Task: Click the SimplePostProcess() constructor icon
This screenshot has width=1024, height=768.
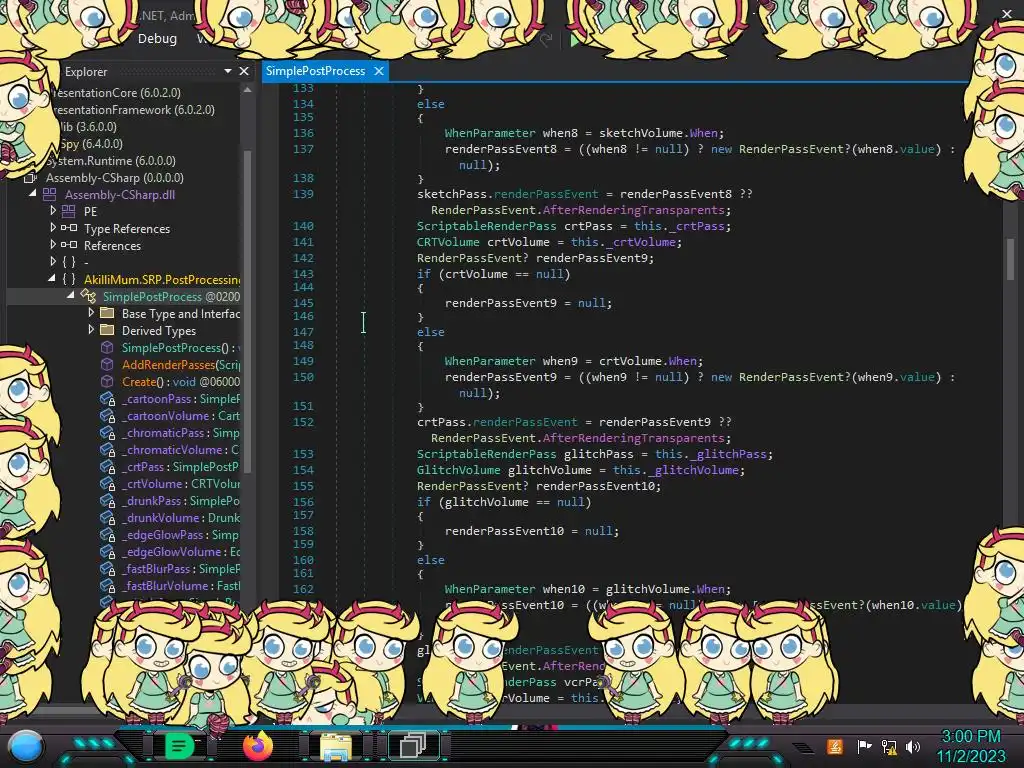Action: 107,347
